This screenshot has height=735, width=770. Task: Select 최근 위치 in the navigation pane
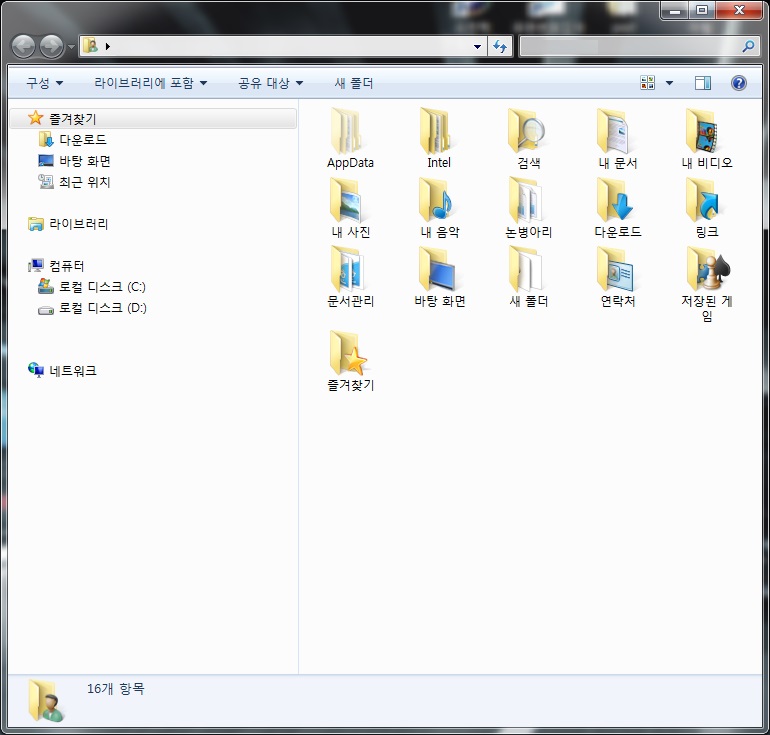click(75, 182)
